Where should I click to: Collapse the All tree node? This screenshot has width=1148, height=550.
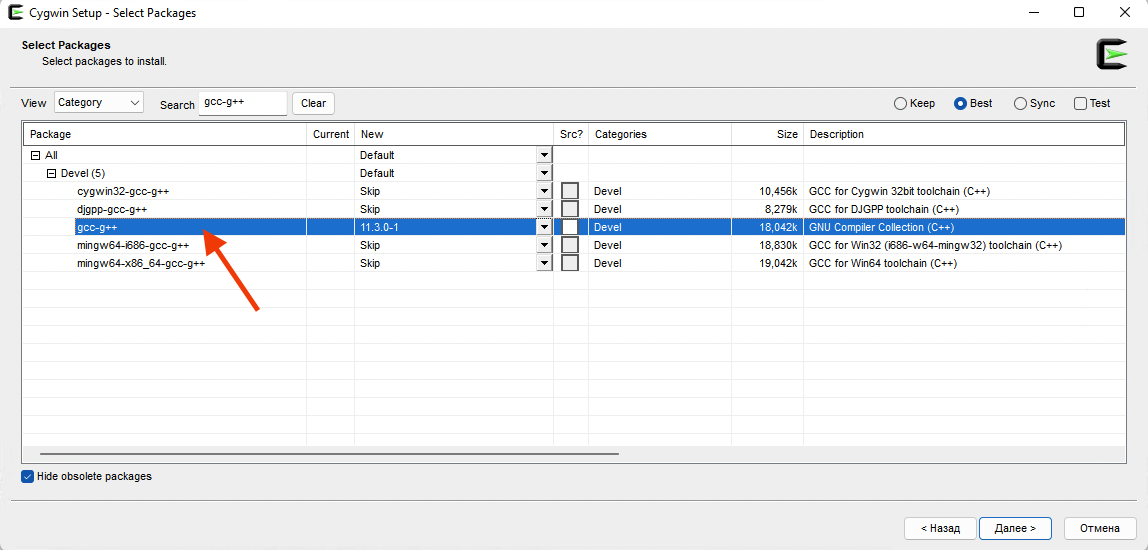pyautogui.click(x=36, y=155)
